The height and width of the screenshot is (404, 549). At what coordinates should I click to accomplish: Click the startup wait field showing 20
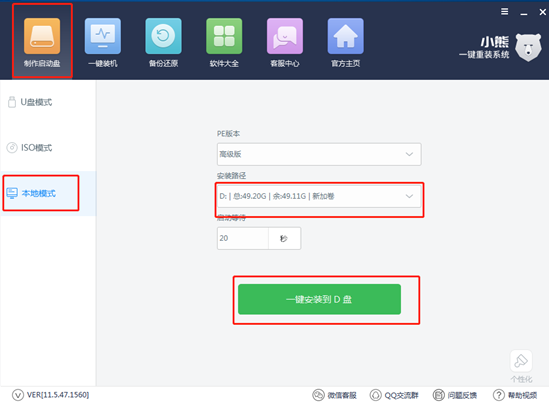point(243,238)
